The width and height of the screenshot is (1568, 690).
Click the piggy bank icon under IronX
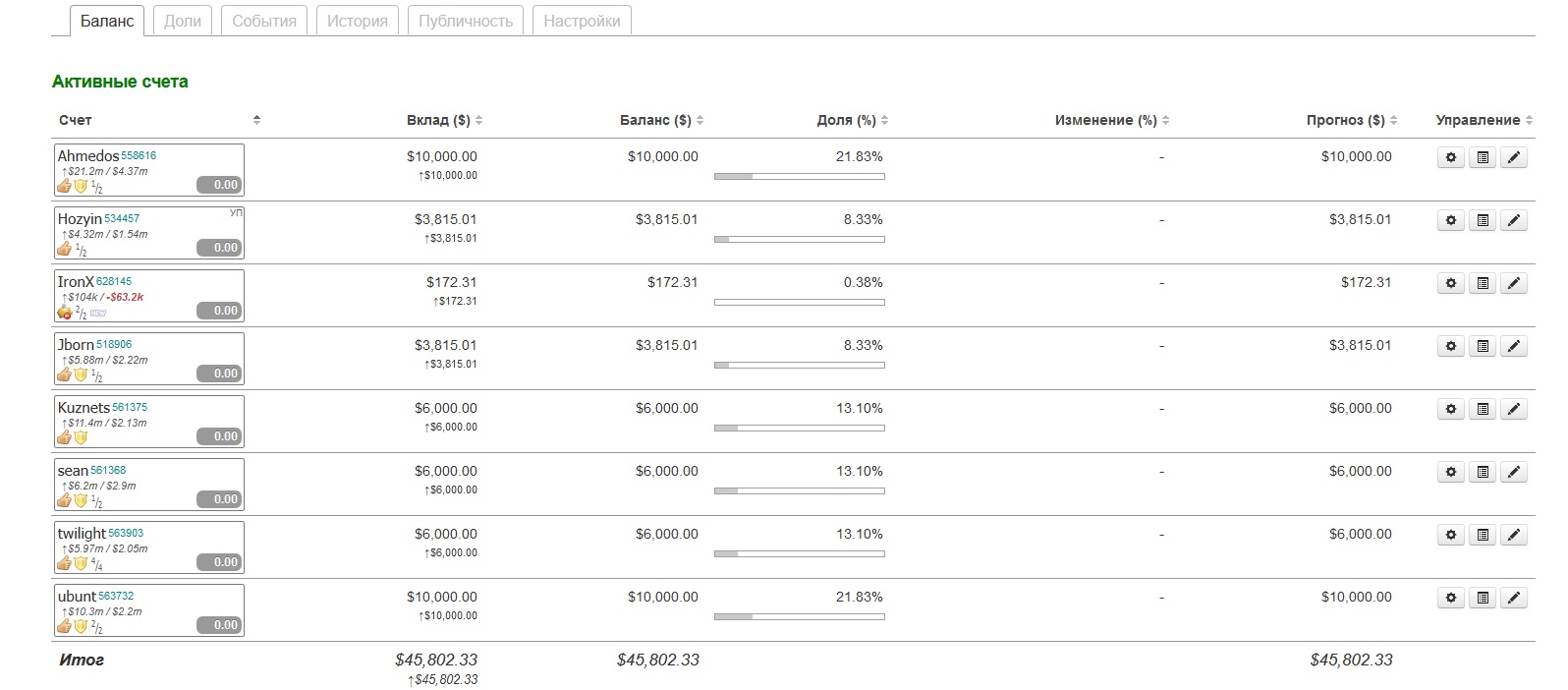click(65, 313)
